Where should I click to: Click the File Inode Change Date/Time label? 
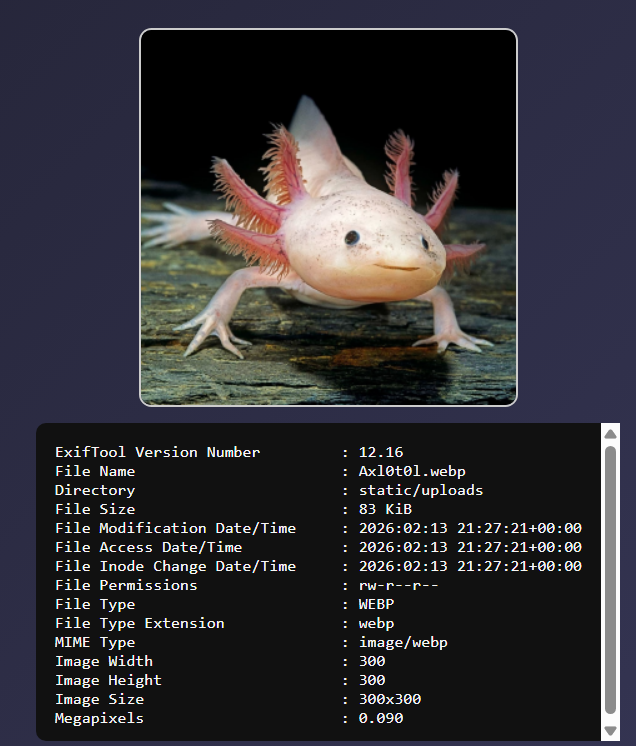click(175, 566)
